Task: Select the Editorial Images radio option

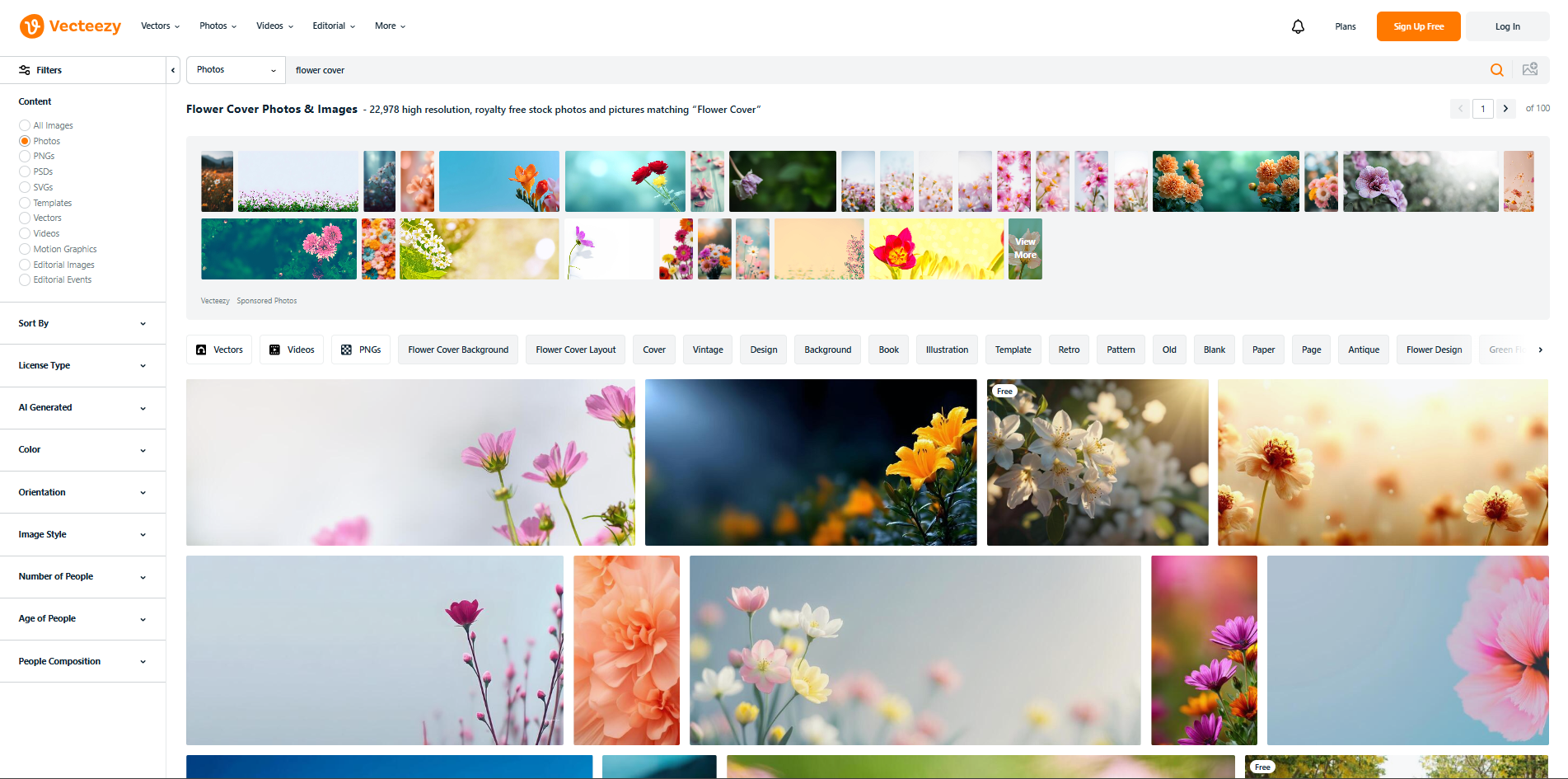Action: point(25,265)
